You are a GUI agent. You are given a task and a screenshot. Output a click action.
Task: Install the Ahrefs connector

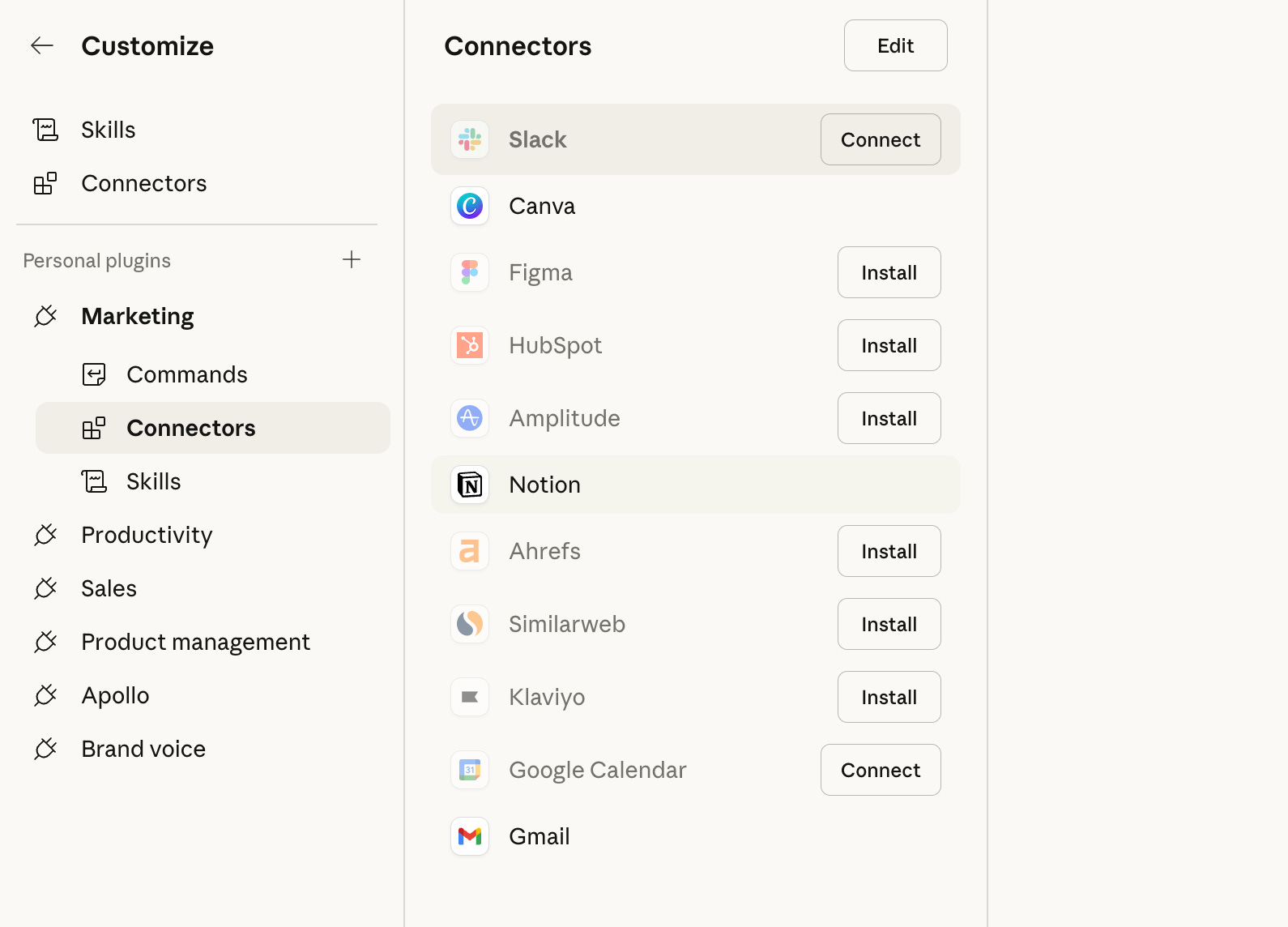pyautogui.click(x=889, y=551)
